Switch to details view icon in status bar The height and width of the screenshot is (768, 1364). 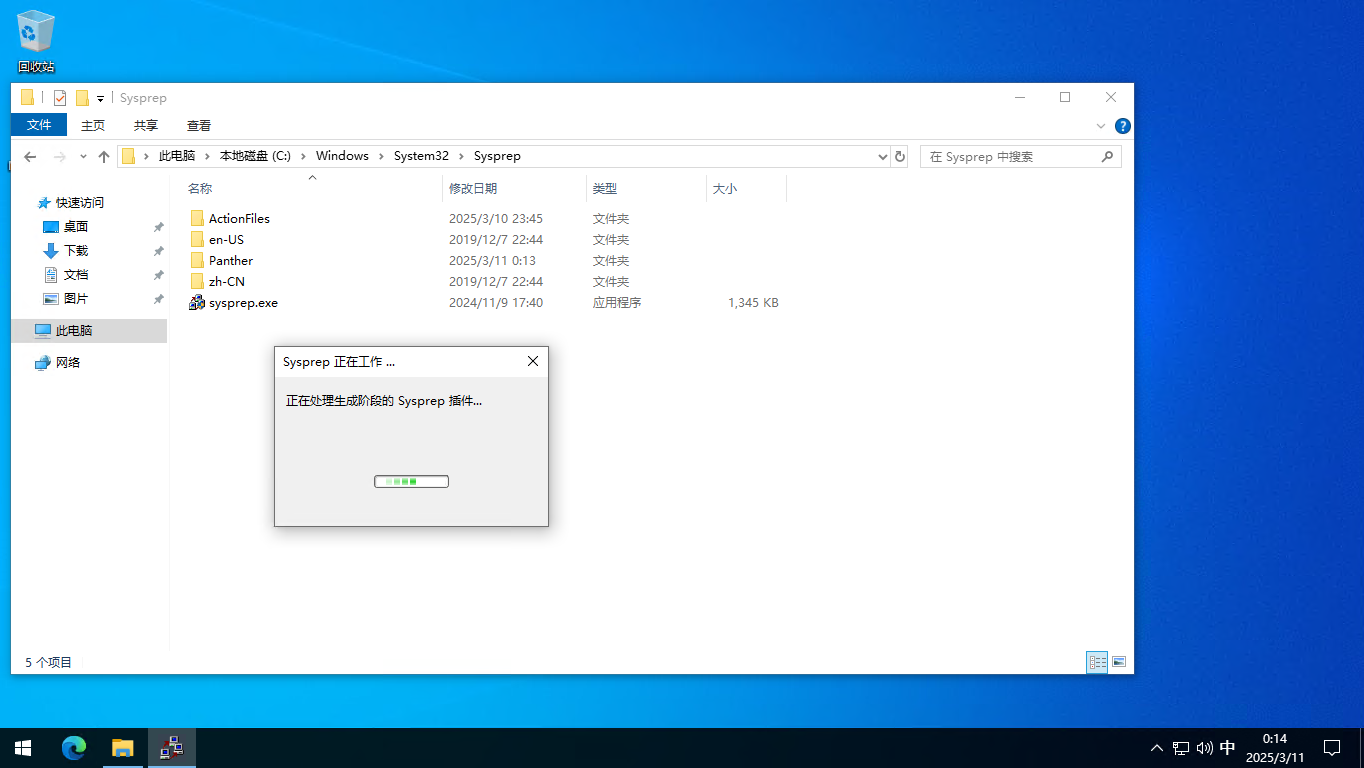click(1097, 662)
